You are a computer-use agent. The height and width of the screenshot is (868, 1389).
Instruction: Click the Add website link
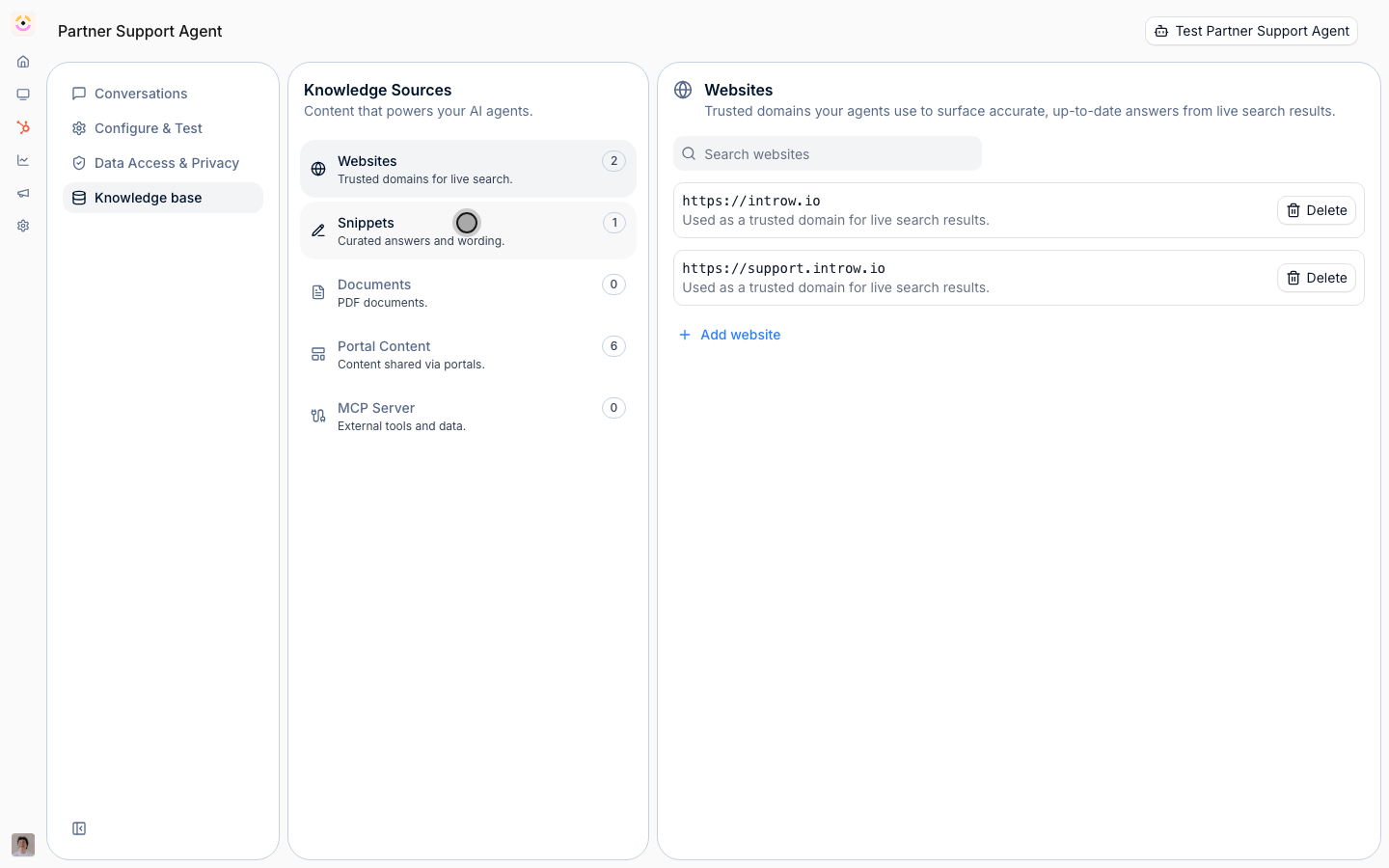[x=730, y=335]
